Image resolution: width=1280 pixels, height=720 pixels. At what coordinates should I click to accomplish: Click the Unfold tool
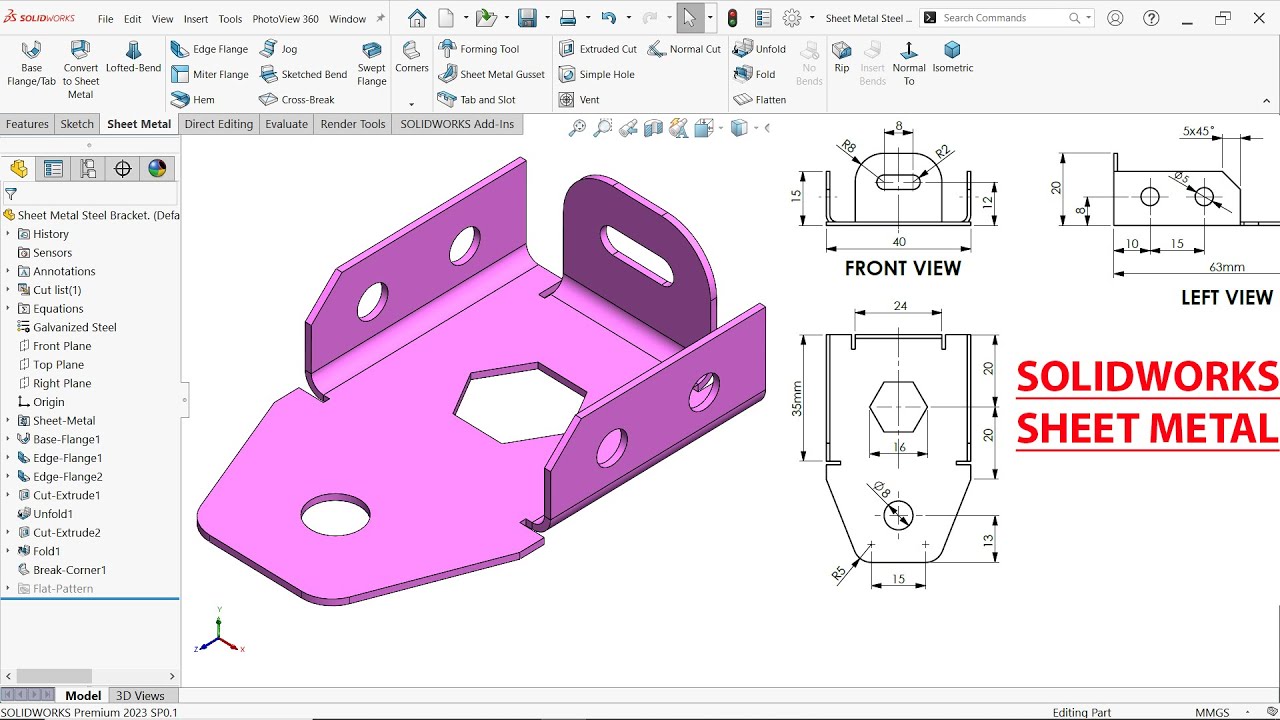760,49
